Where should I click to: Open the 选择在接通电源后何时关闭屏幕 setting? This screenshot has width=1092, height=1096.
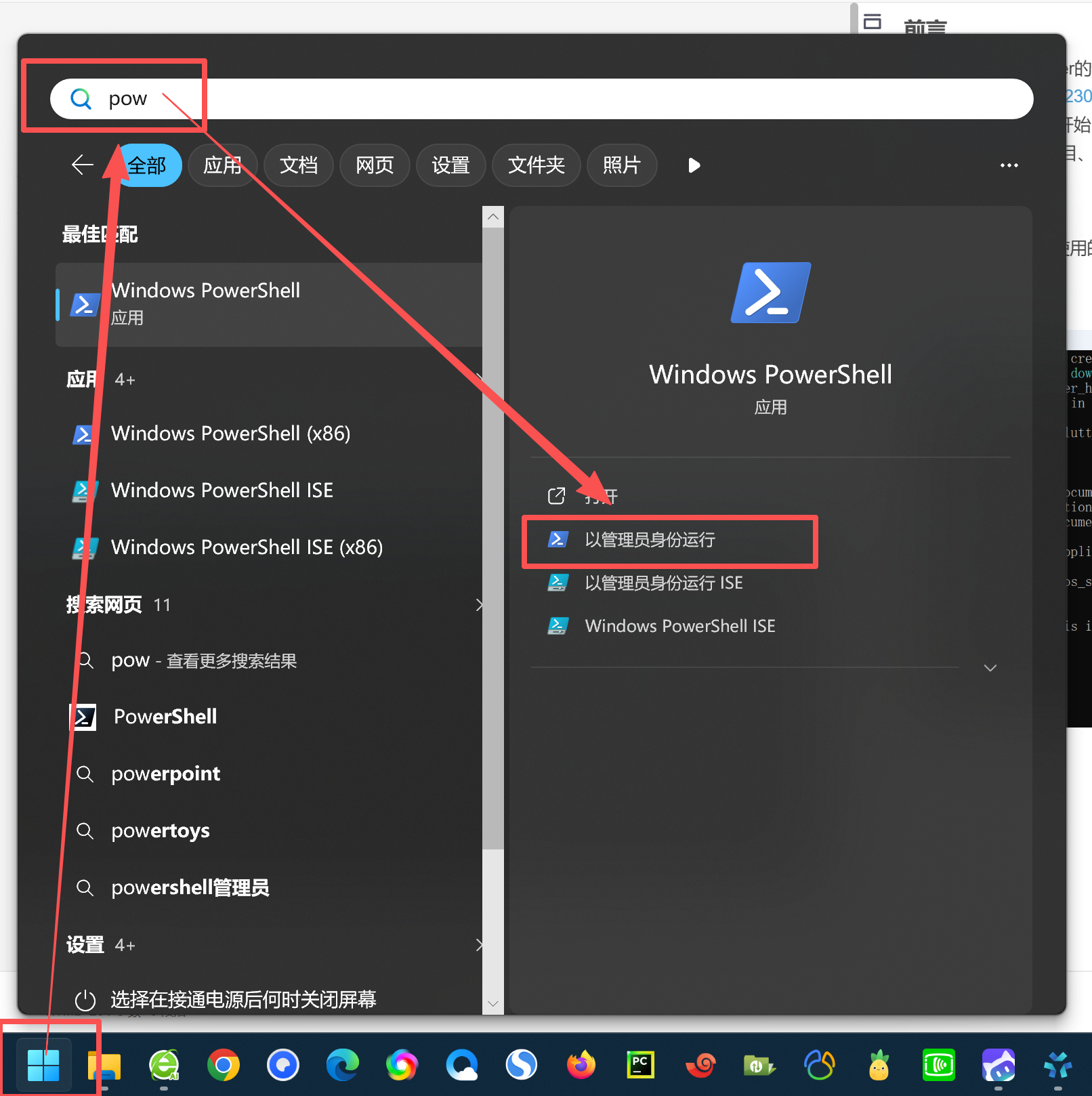269,999
